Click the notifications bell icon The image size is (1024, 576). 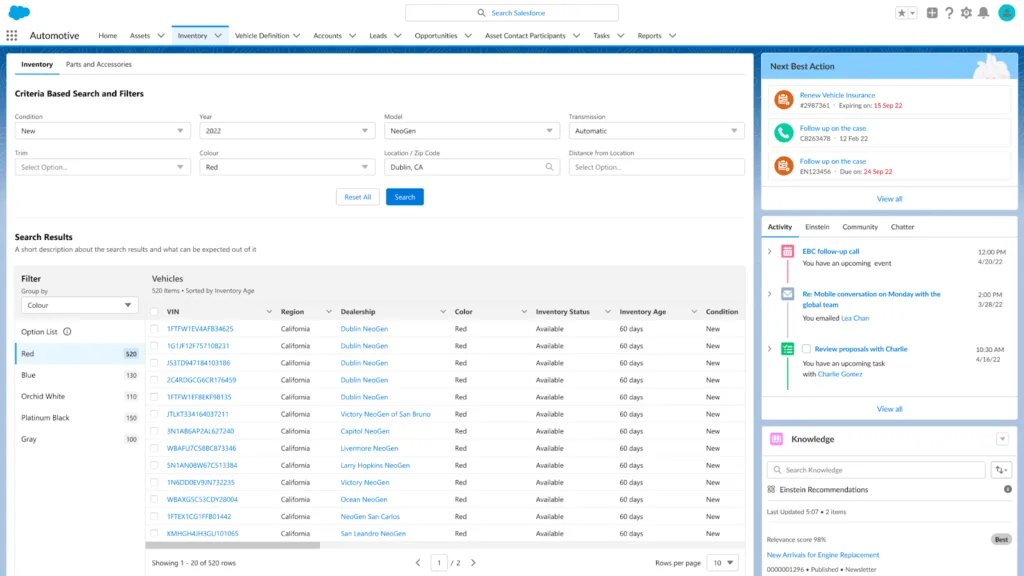983,13
